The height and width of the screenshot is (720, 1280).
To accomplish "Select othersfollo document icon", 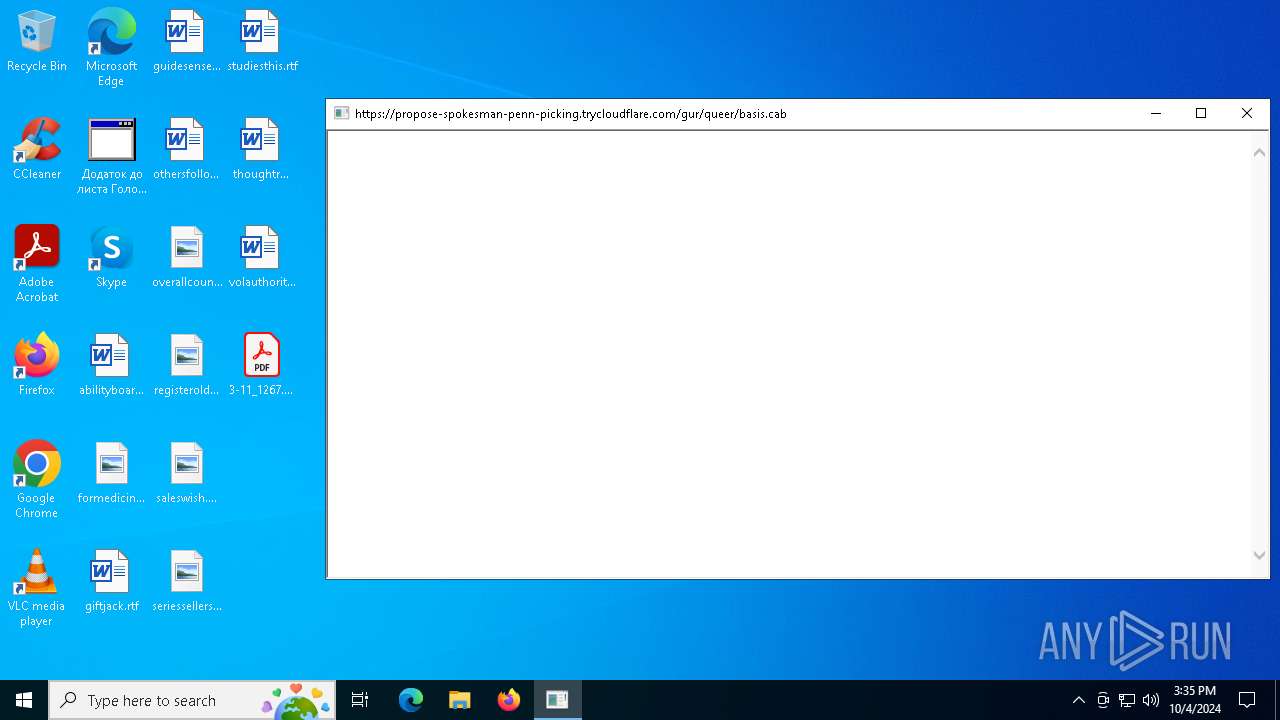I will click(186, 150).
